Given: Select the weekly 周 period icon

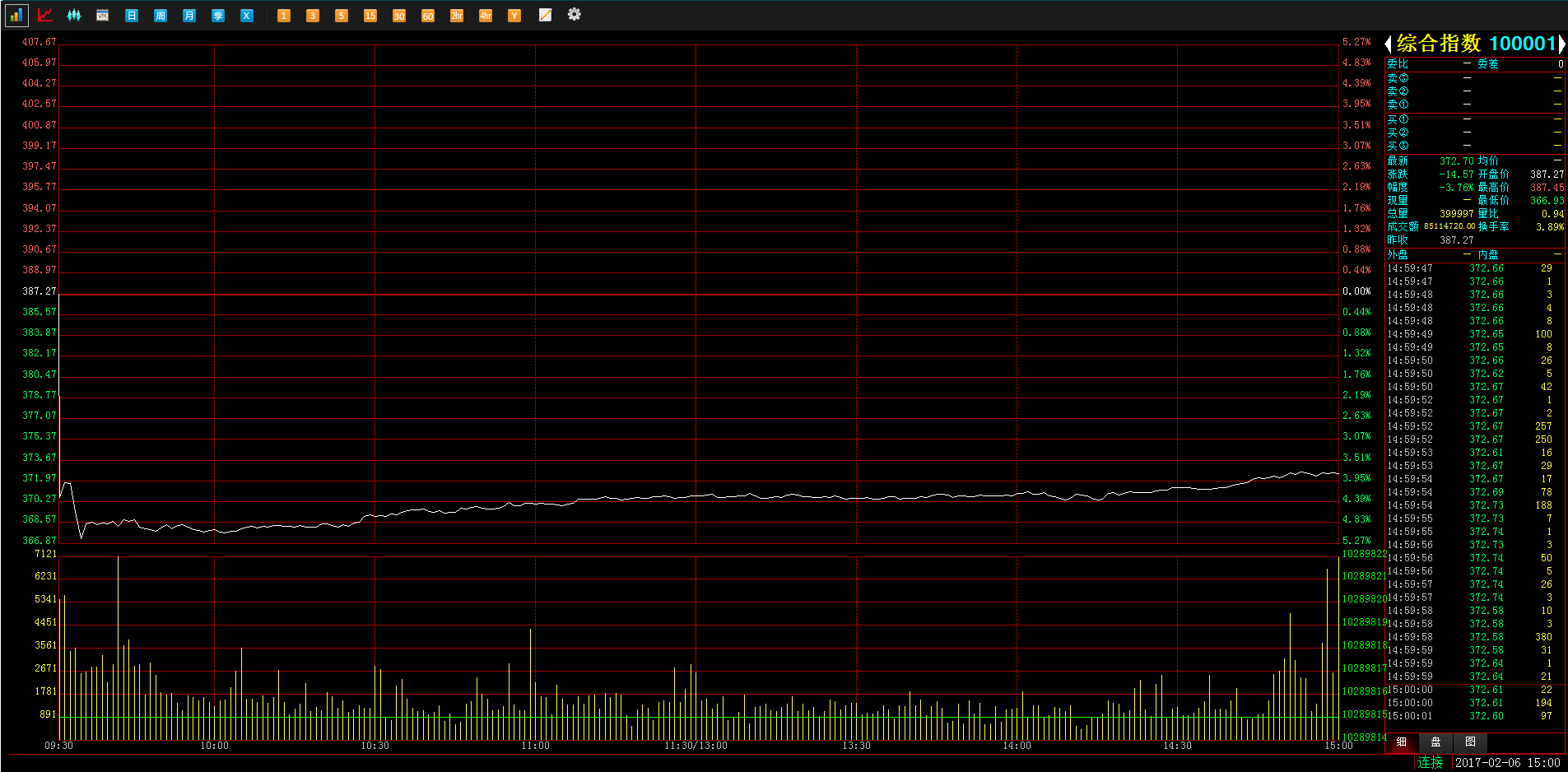Looking at the screenshot, I should click(161, 16).
